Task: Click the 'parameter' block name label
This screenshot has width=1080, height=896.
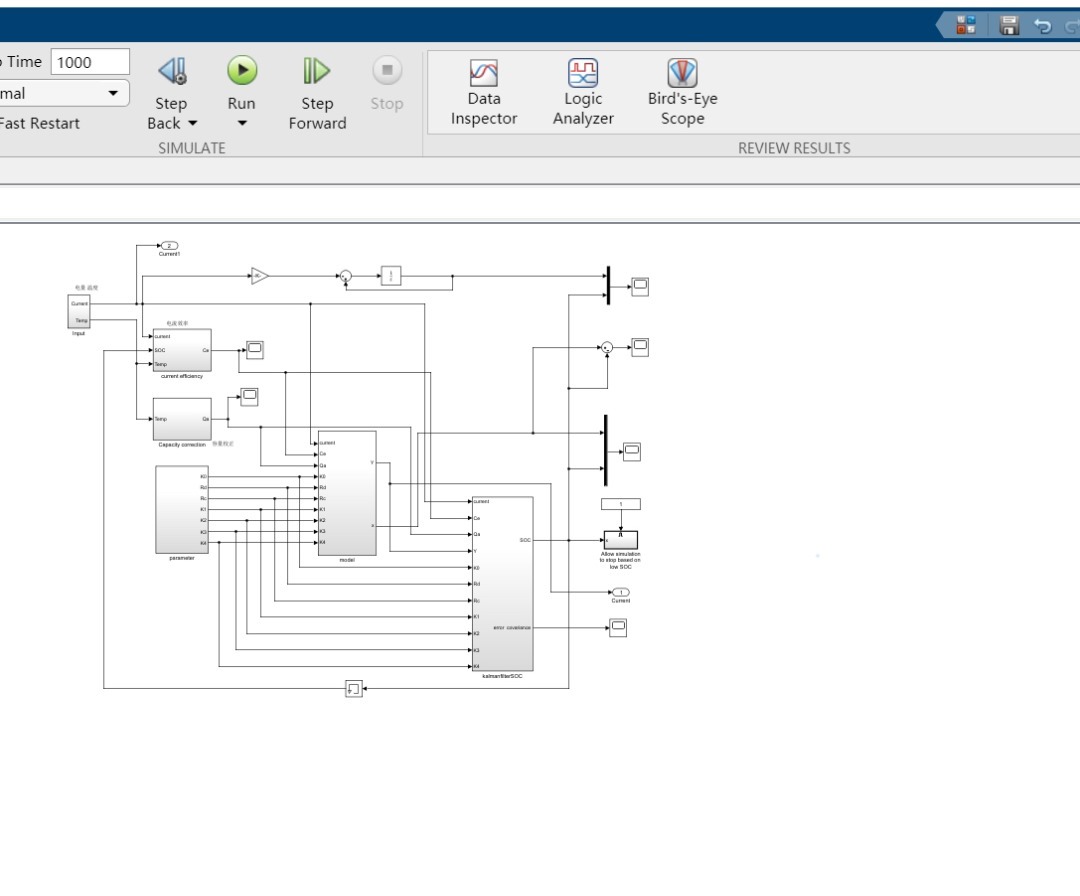Action: 182,558
